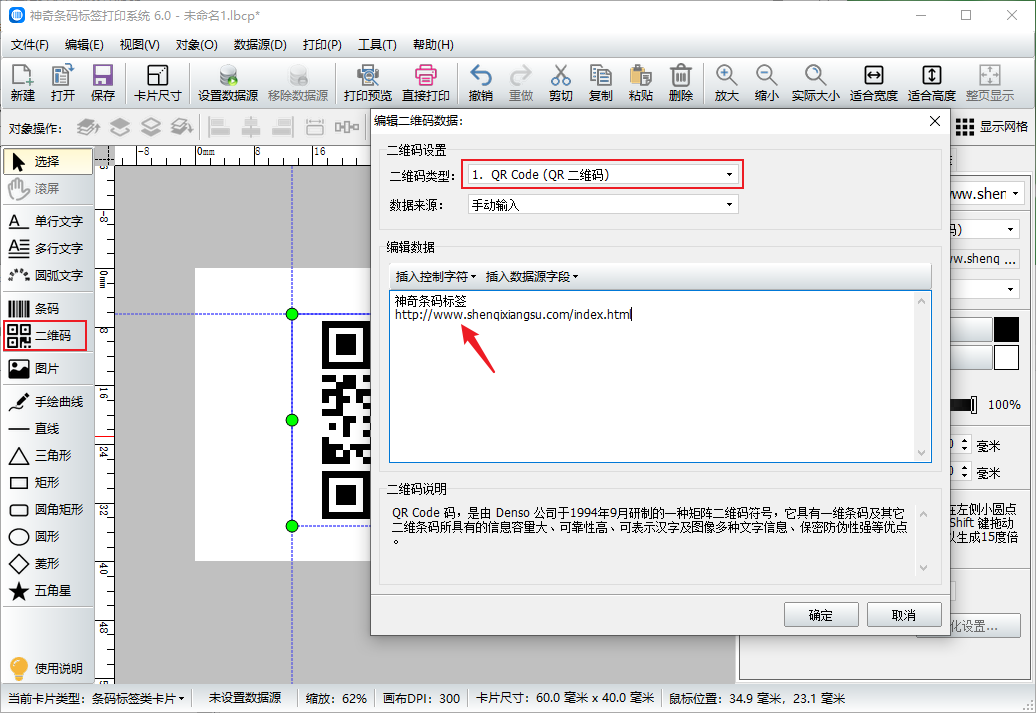This screenshot has width=1036, height=713.
Task: Select the 条码 barcode tool
Action: 46,309
